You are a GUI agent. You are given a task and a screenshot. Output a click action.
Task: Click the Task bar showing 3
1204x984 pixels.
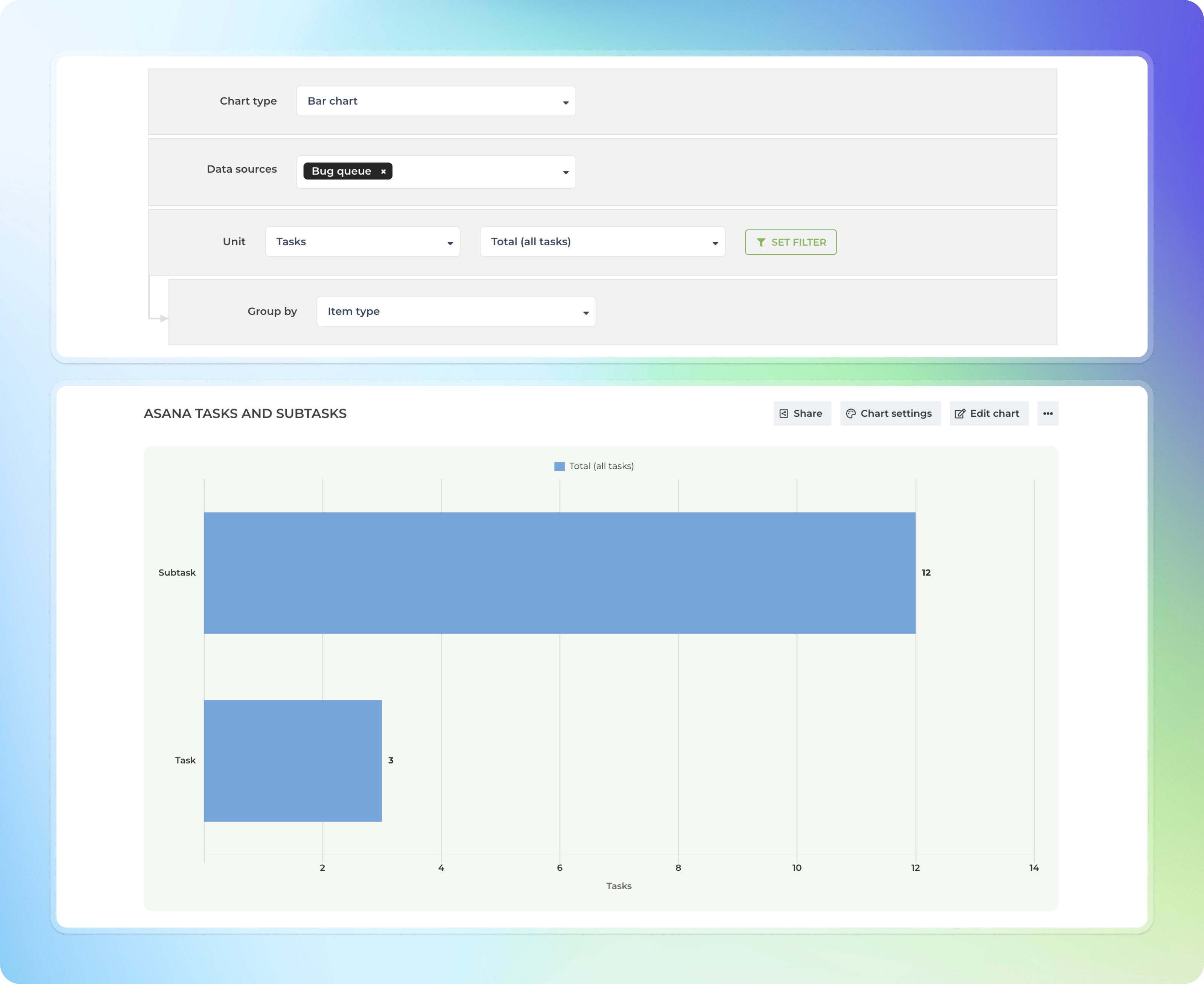[292, 761]
